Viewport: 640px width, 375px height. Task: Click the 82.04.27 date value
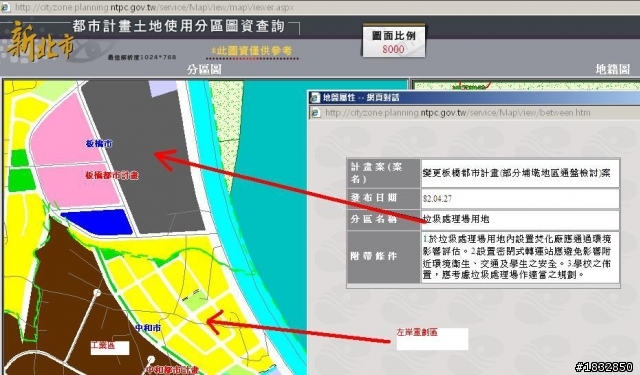(x=437, y=199)
